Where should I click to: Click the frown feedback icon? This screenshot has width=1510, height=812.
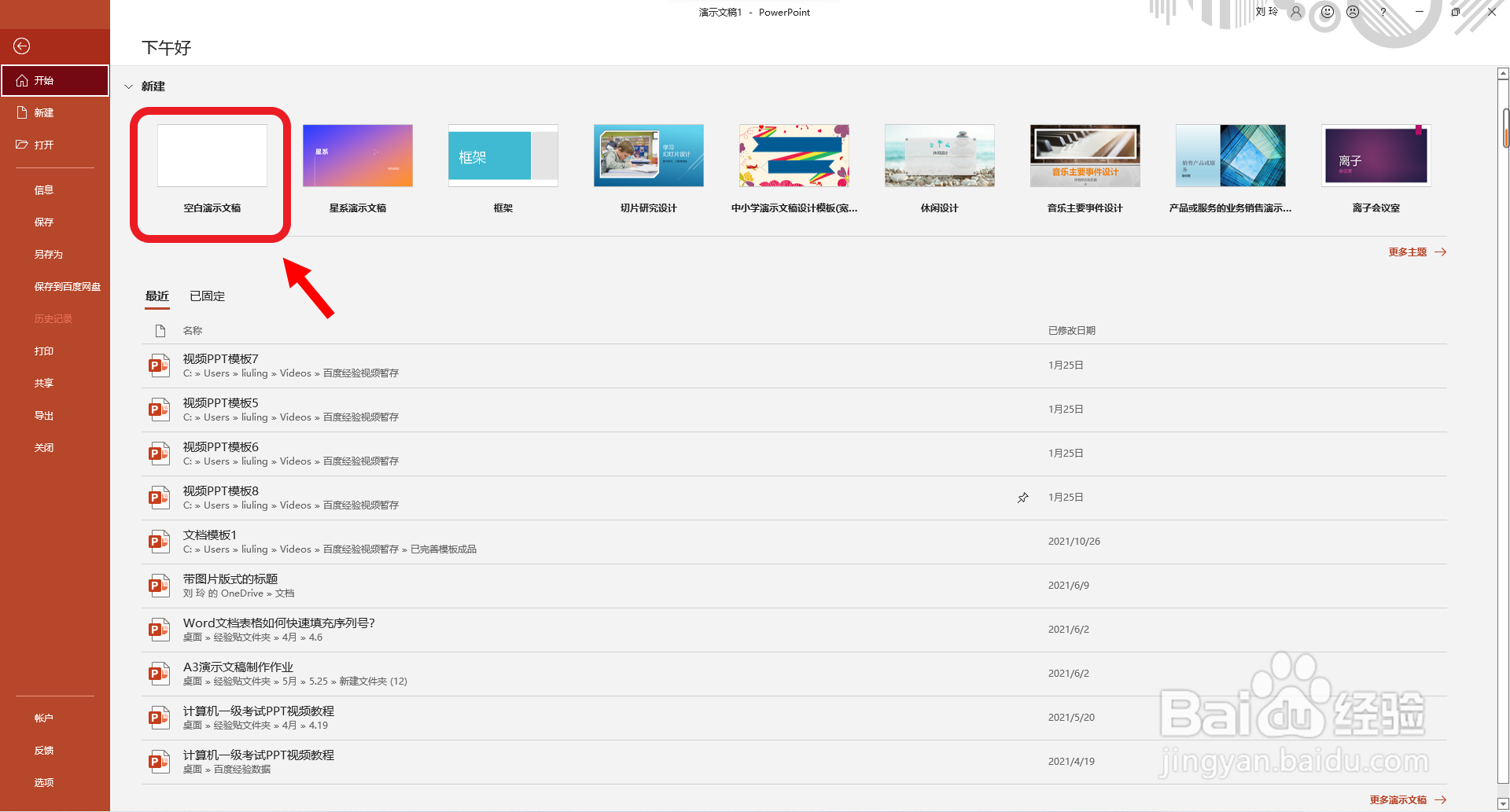(x=1353, y=12)
